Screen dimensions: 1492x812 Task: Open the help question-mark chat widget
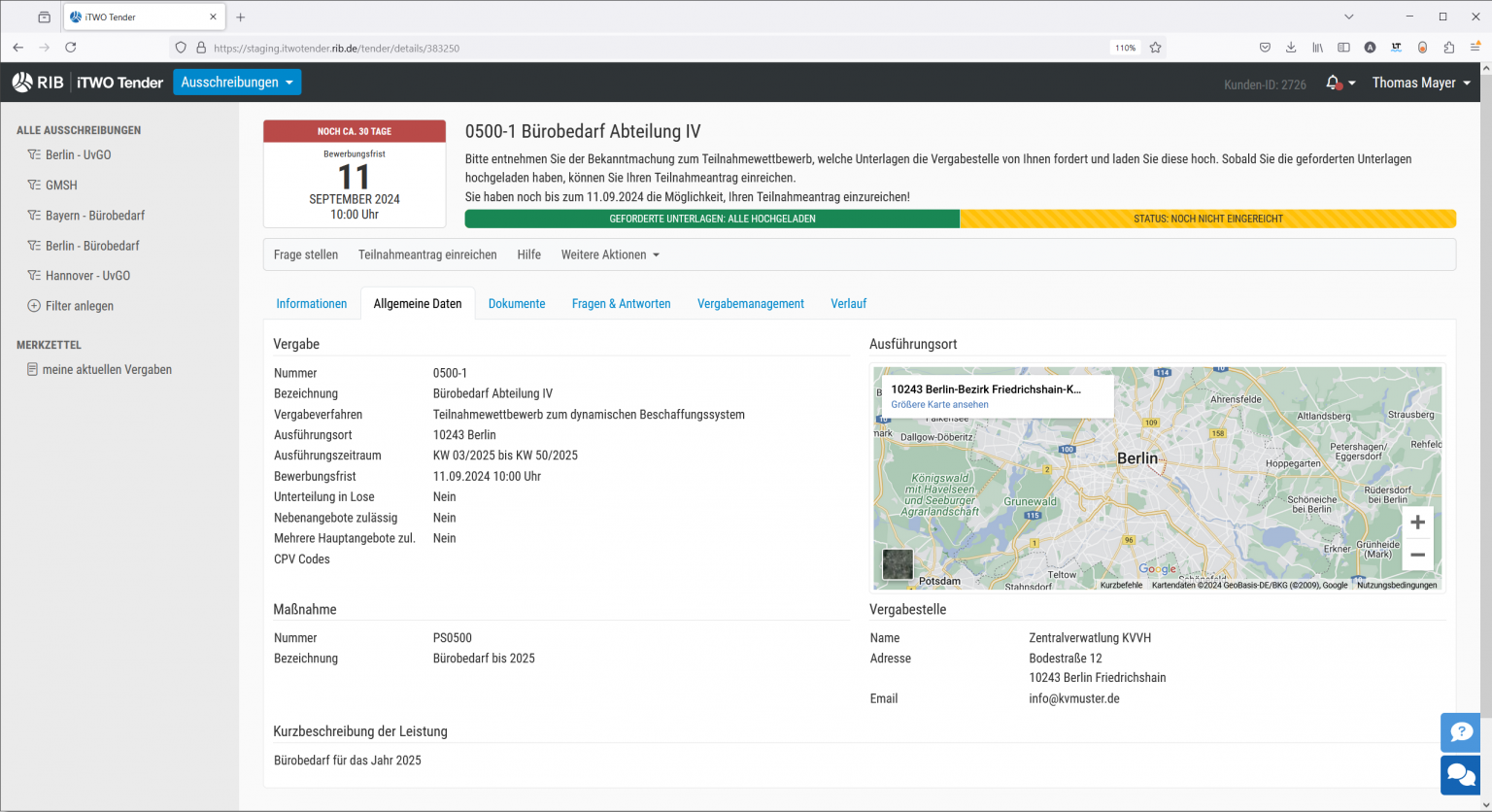(1461, 732)
